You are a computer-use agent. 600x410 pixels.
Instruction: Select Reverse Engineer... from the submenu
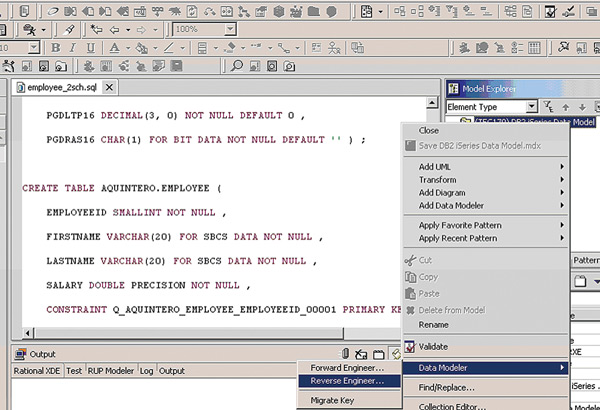click(346, 380)
